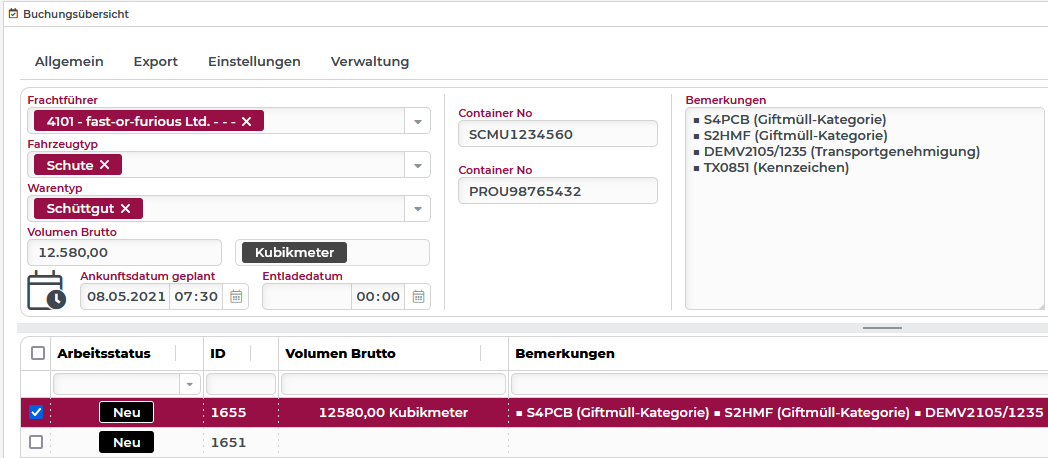
Task: Open the Einstellungen menu
Action: [254, 61]
